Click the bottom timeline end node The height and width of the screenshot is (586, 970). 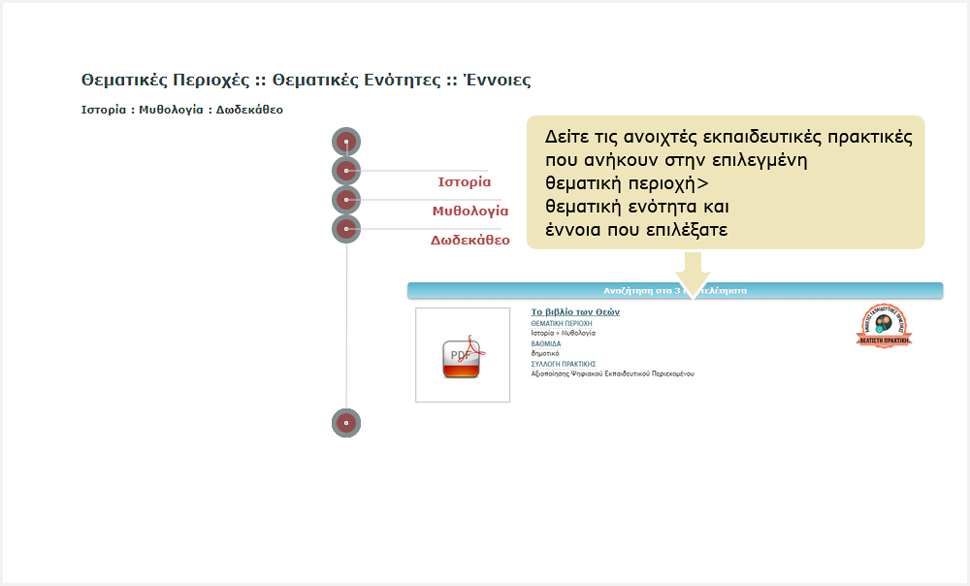[x=346, y=423]
